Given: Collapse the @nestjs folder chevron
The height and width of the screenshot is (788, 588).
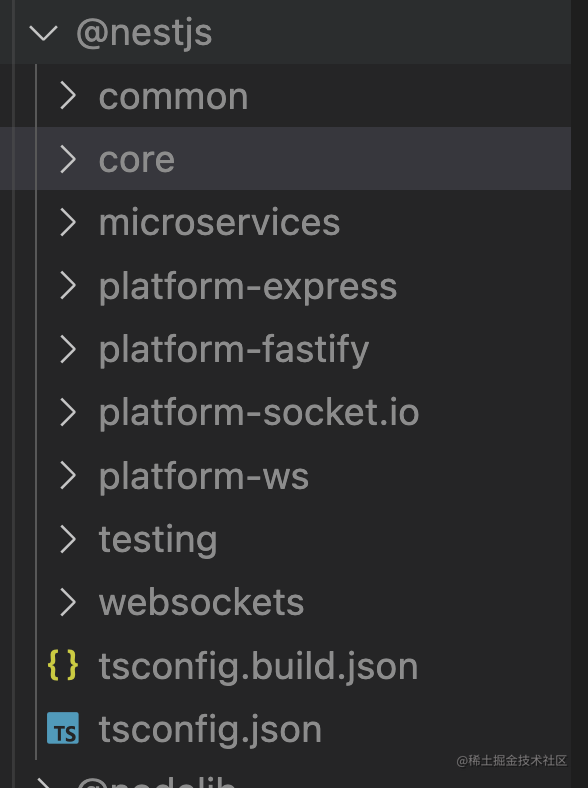Looking at the screenshot, I should pyautogui.click(x=44, y=33).
